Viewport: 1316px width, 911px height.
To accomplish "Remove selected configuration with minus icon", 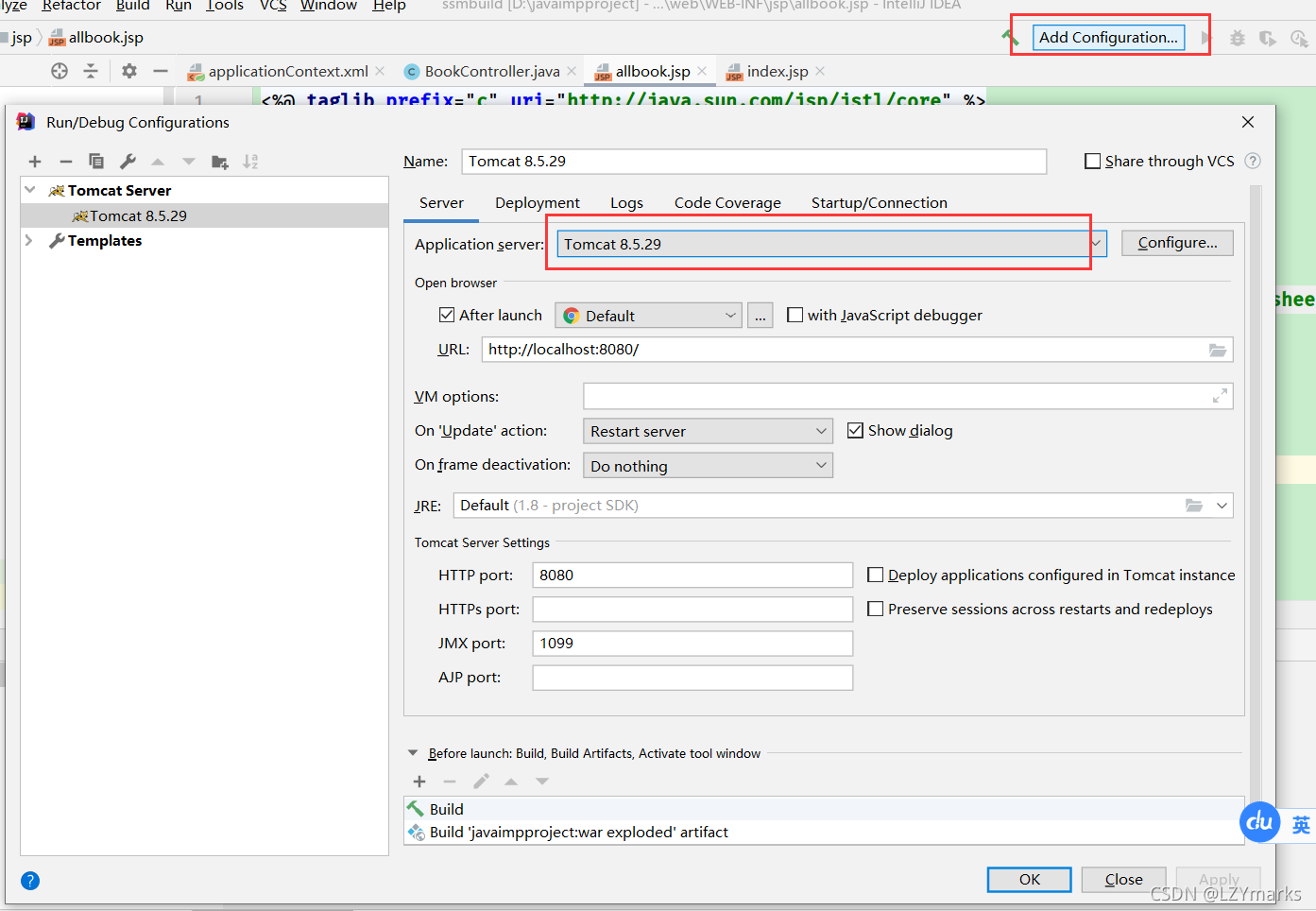I will click(65, 162).
